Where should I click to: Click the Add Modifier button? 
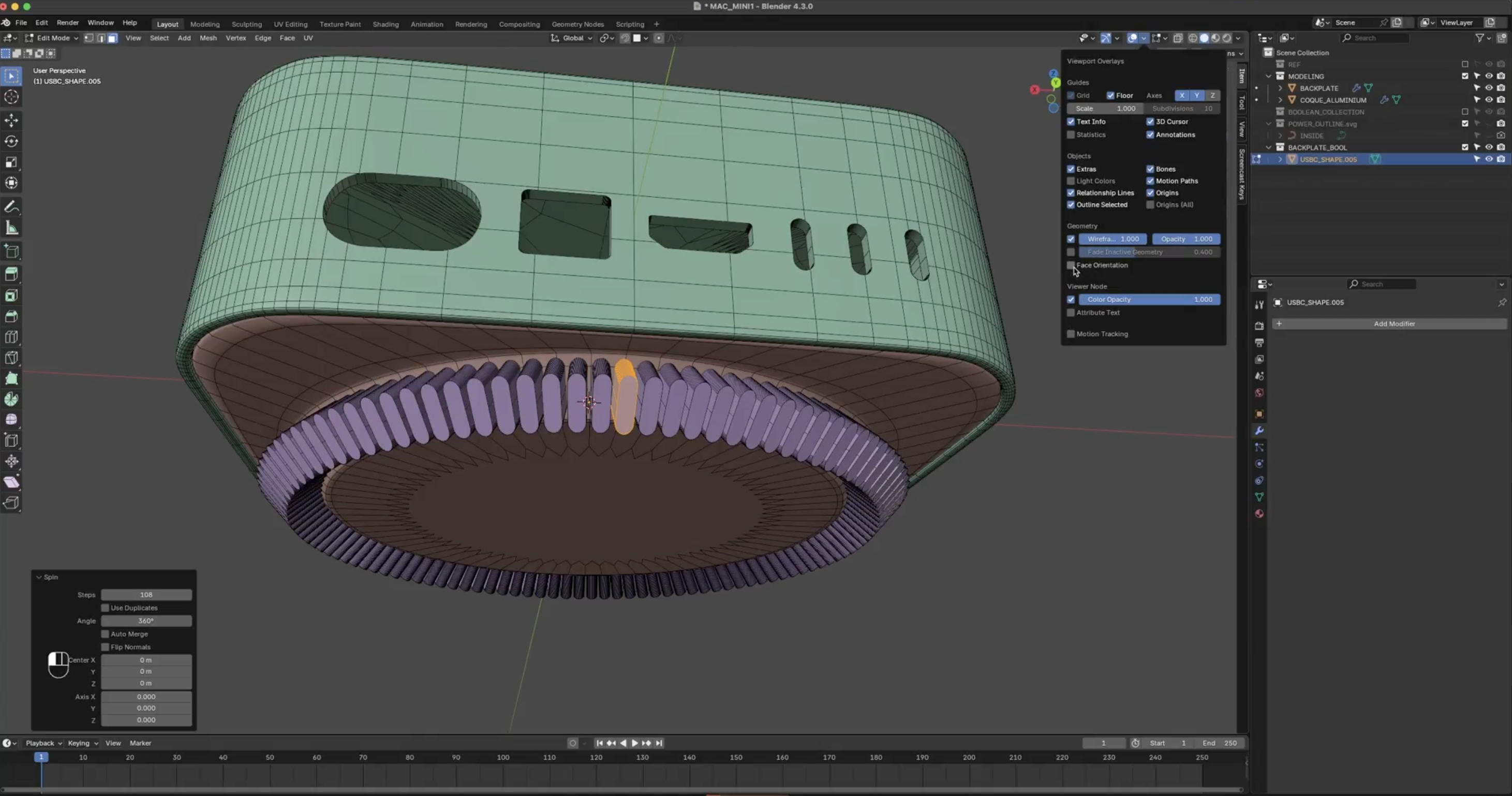click(1394, 323)
